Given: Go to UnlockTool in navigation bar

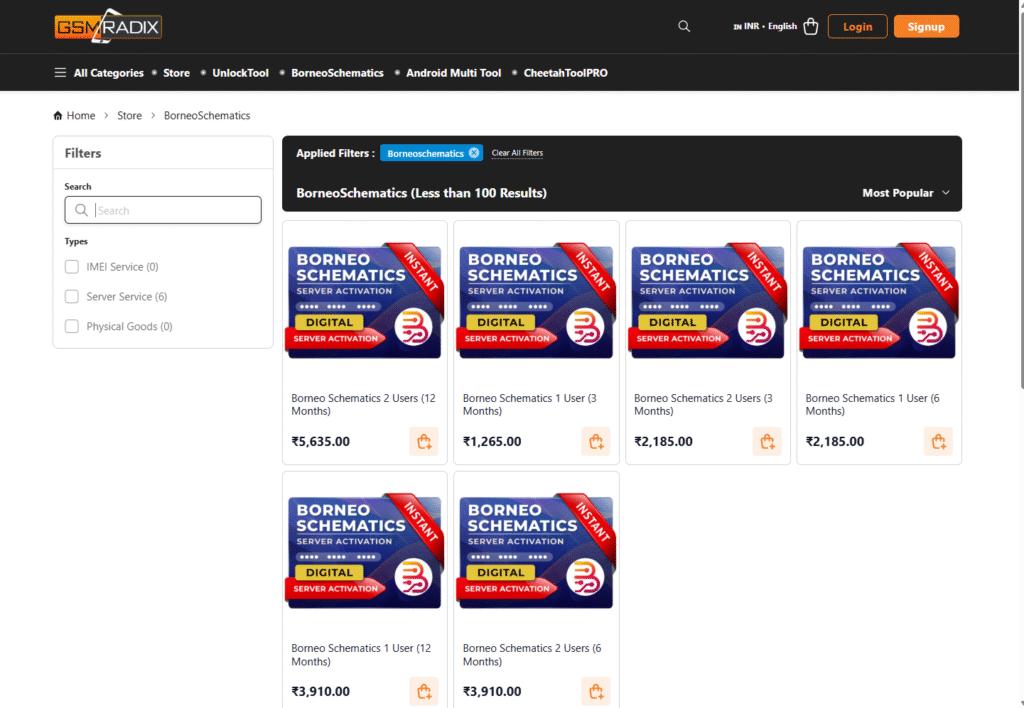Looking at the screenshot, I should pyautogui.click(x=240, y=73).
